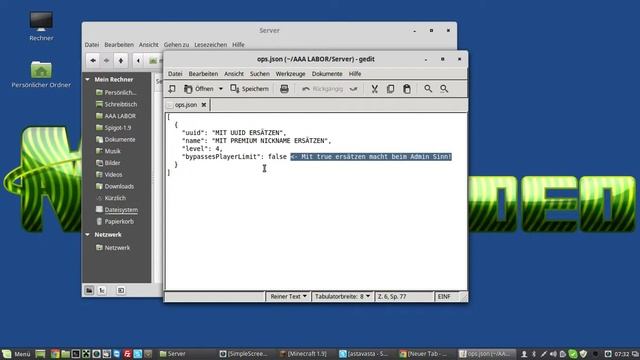The height and width of the screenshot is (360, 640).
Task: Open Datei menu in Server window
Action: click(92, 45)
